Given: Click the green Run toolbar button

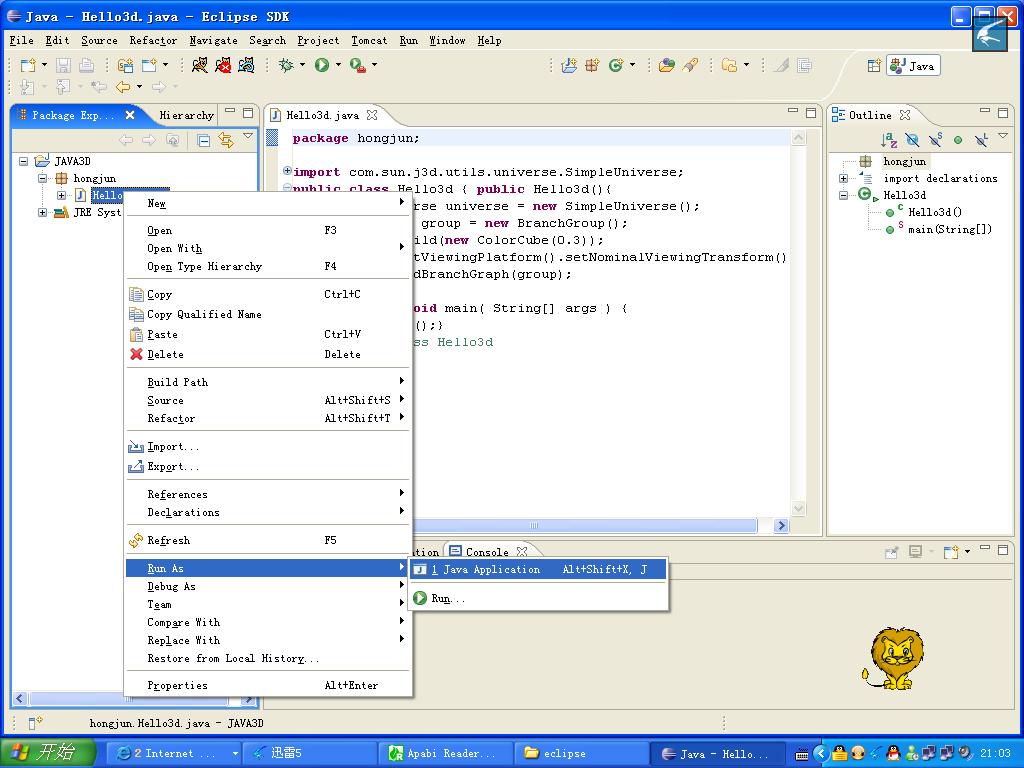Looking at the screenshot, I should click(x=322, y=65).
